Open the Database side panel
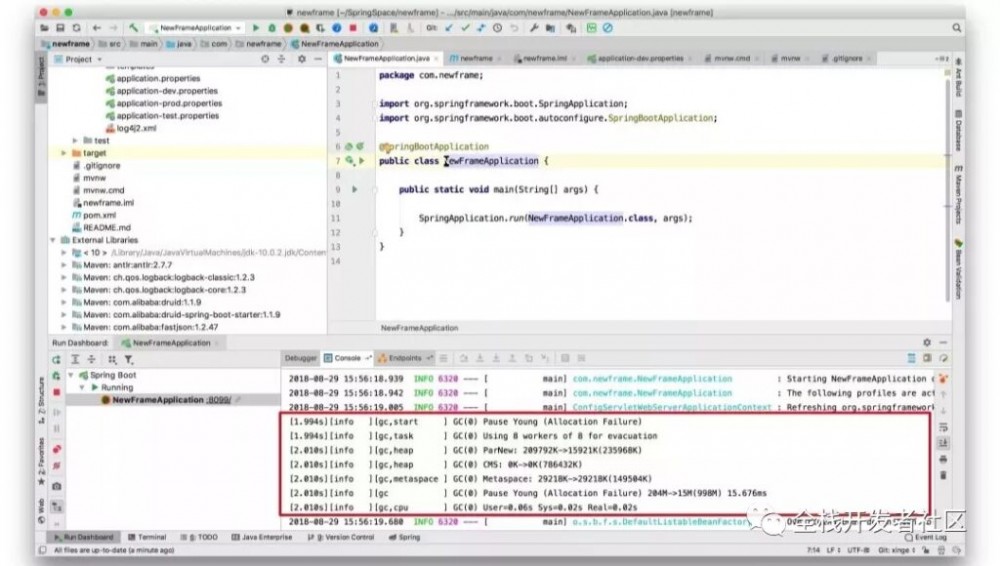 click(x=958, y=130)
